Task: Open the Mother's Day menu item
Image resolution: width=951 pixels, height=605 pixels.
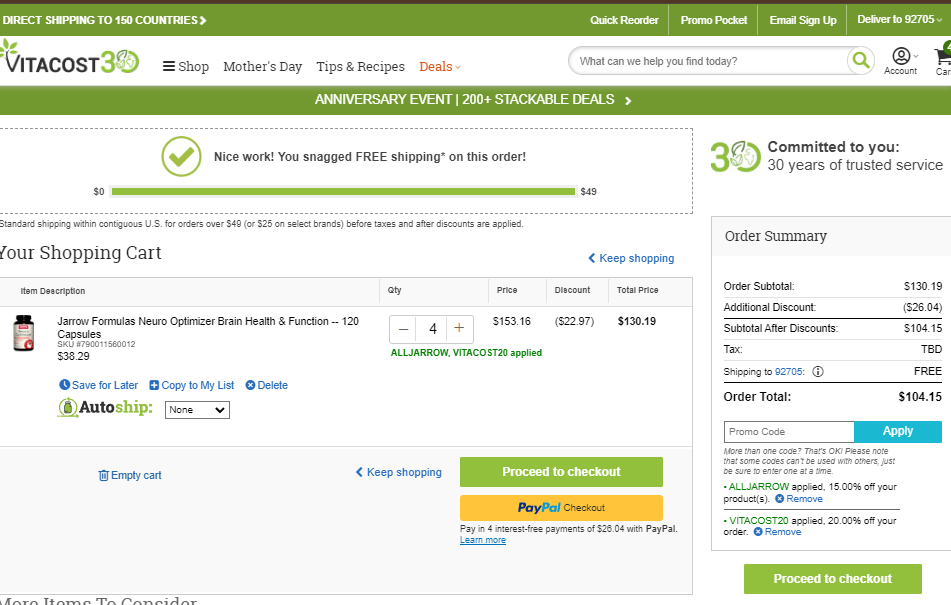Action: pos(263,67)
